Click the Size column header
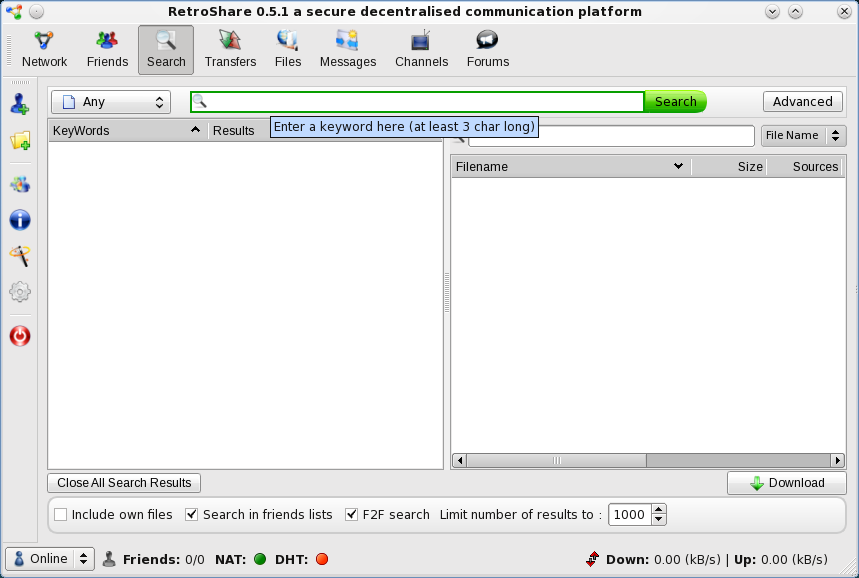Image resolution: width=859 pixels, height=578 pixels. point(729,167)
